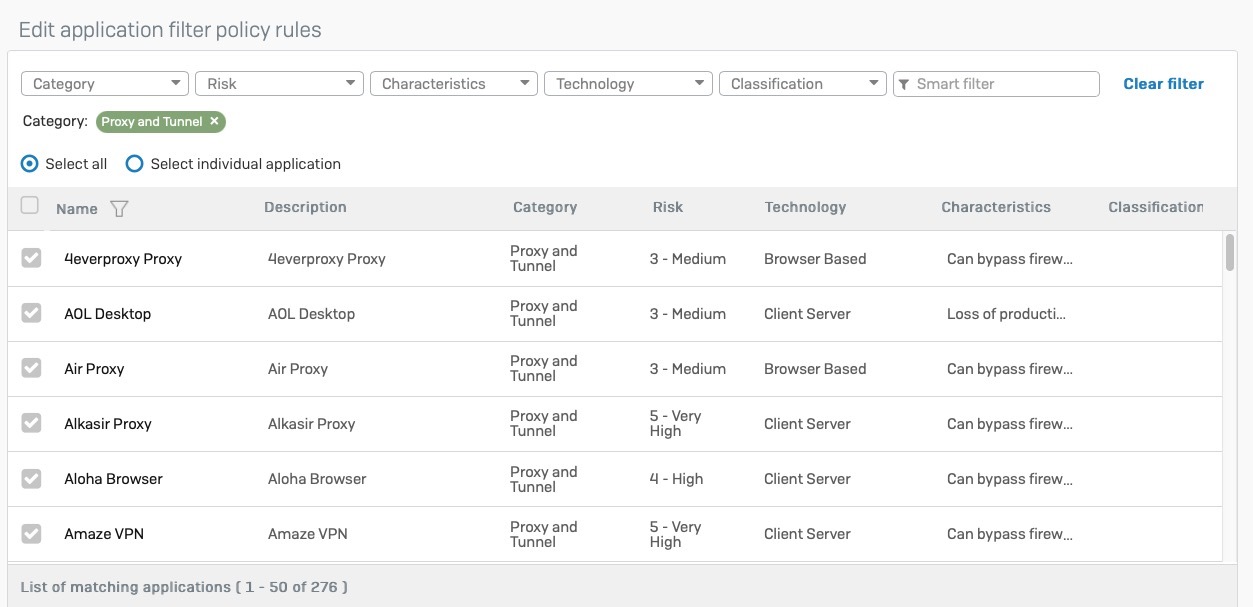Open the Characteristics dropdown
1253x607 pixels.
454,84
